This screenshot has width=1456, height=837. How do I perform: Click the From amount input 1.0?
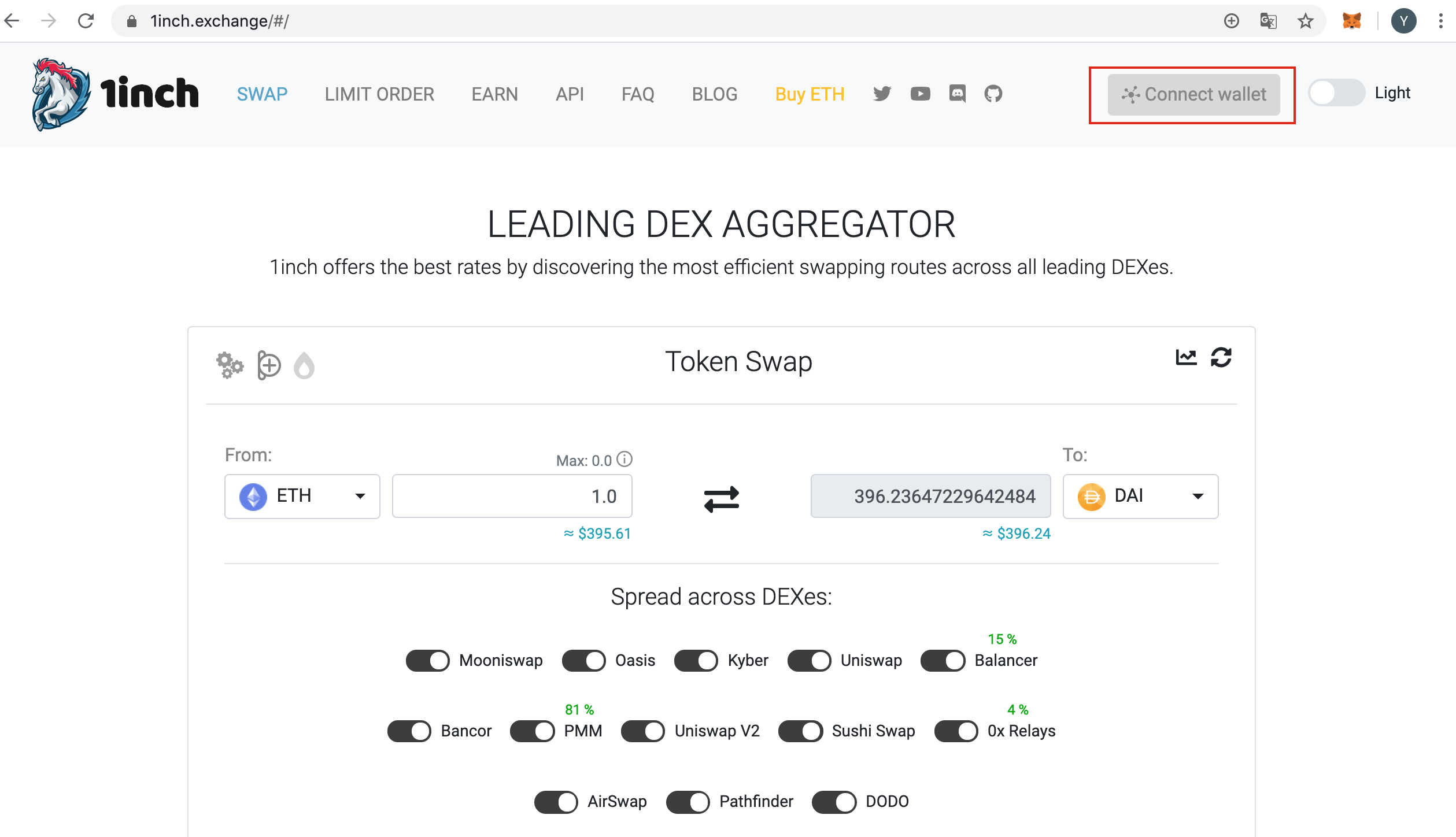click(512, 497)
